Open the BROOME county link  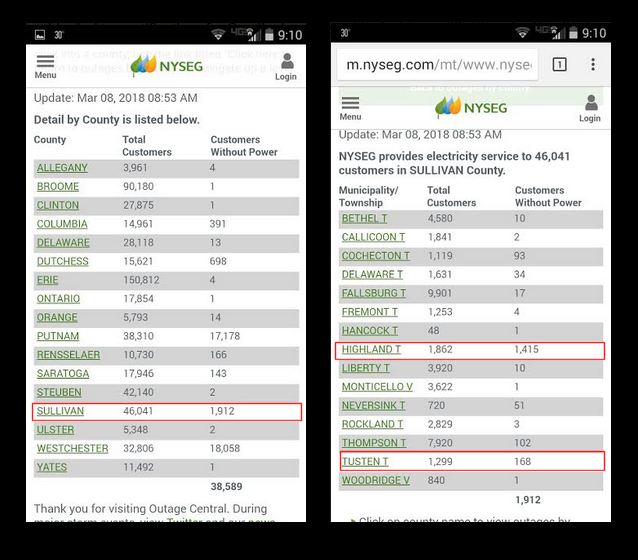(58, 186)
